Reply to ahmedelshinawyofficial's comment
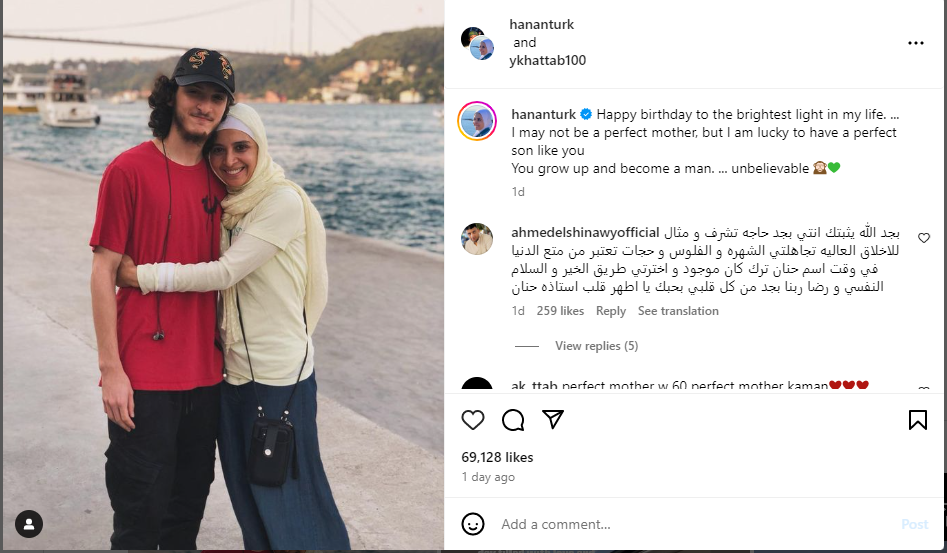 611,311
